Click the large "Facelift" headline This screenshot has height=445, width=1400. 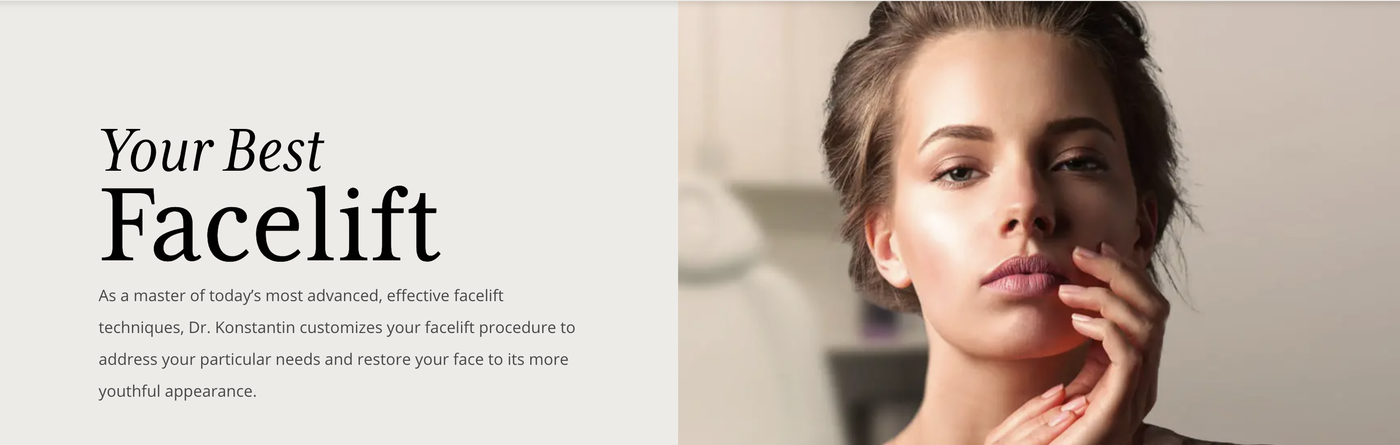tap(270, 224)
